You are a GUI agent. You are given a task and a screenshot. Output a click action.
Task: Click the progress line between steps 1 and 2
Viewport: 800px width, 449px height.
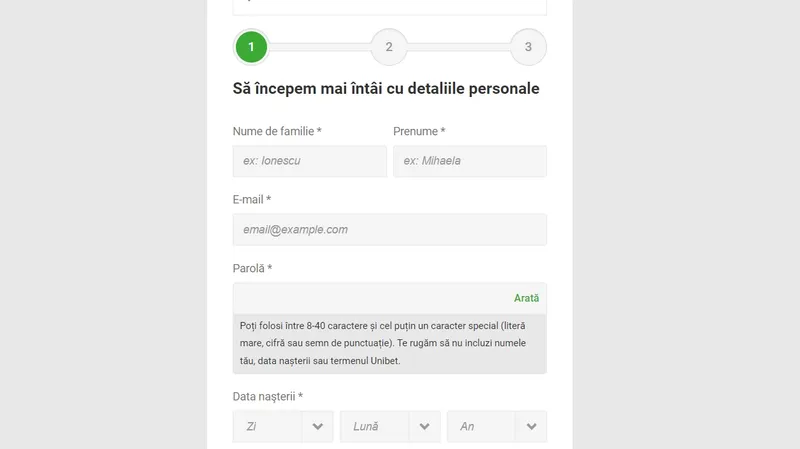tap(320, 47)
